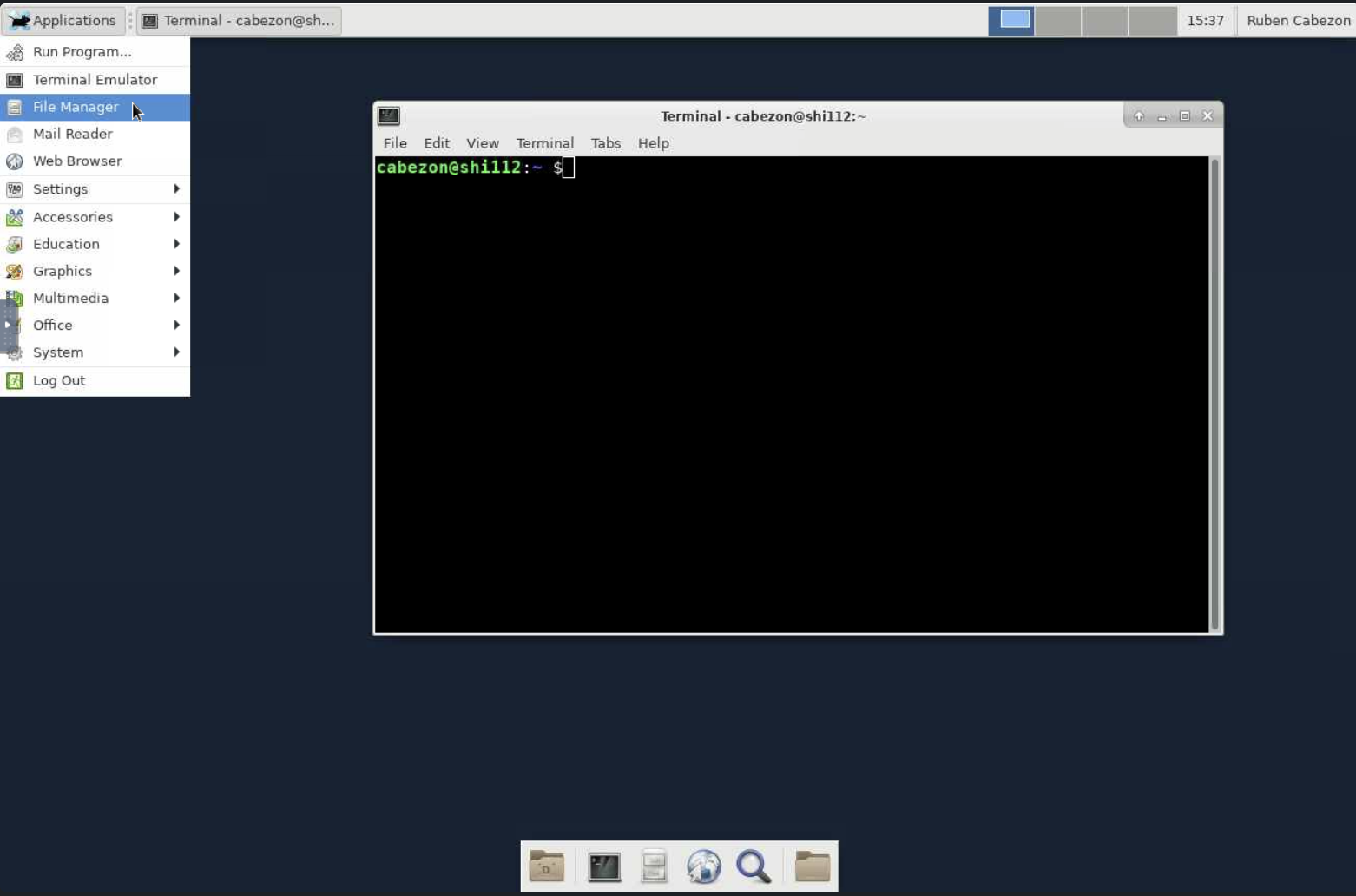This screenshot has height=896, width=1356.
Task: Click the terminal icon in window title bar
Action: tap(389, 115)
